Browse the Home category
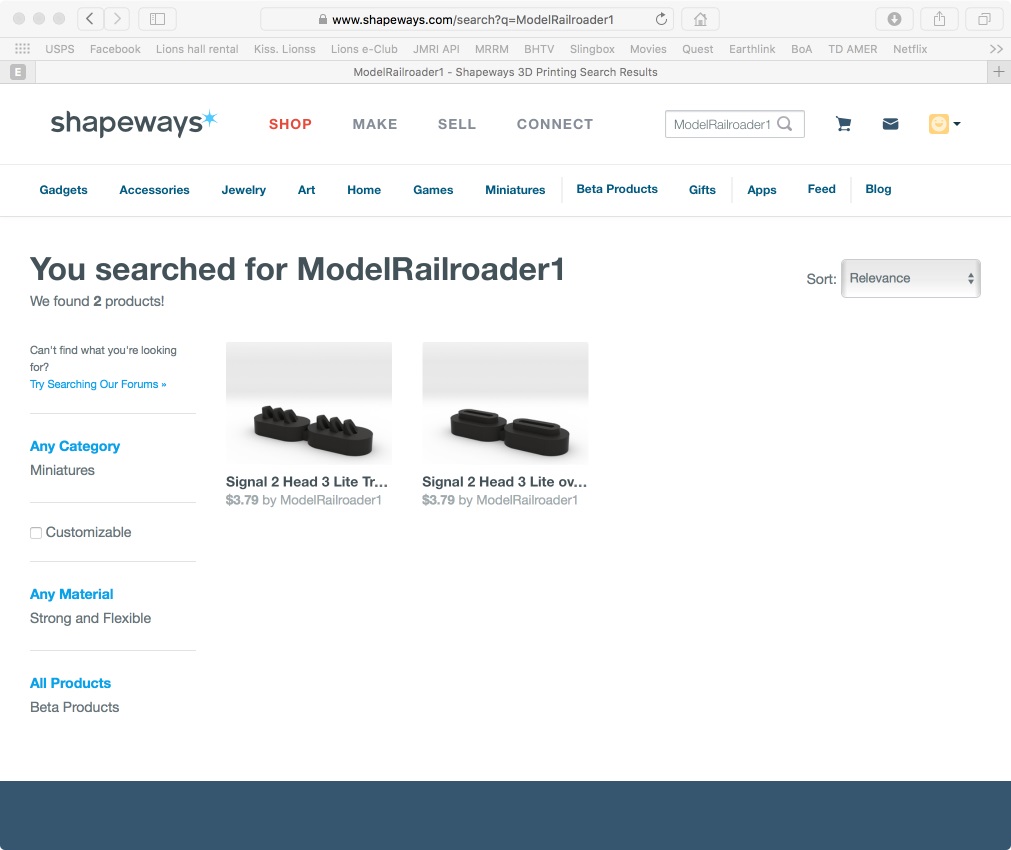 pos(364,190)
